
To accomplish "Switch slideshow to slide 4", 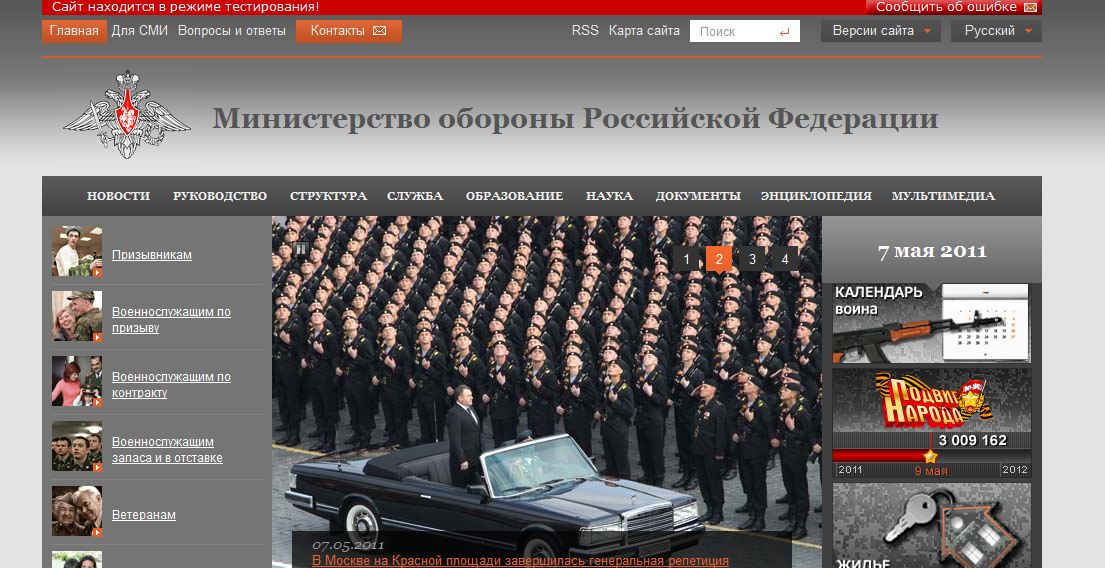I will 784,259.
